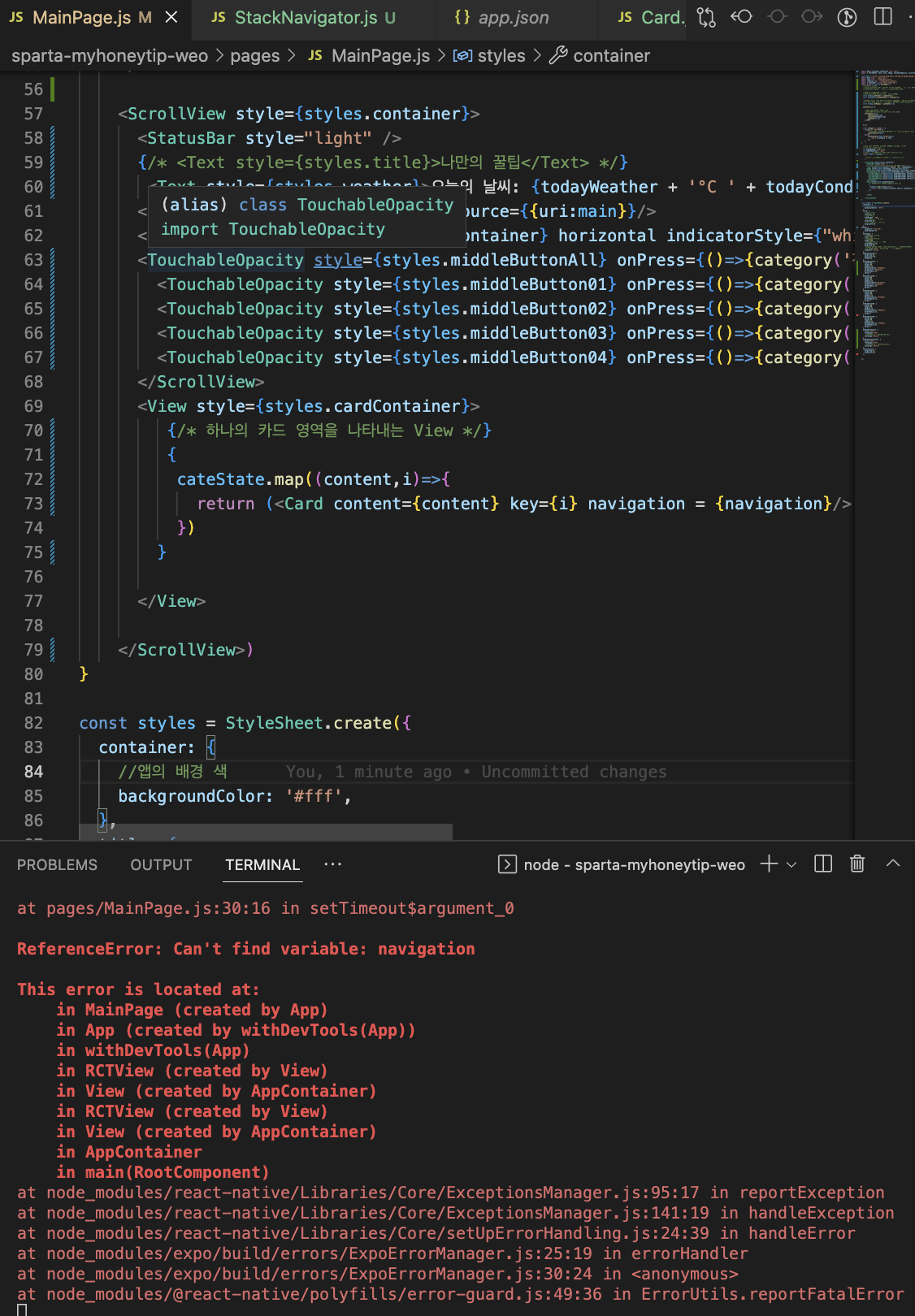
Task: Open more panel views ellipsis menu
Action: pyautogui.click(x=333, y=864)
